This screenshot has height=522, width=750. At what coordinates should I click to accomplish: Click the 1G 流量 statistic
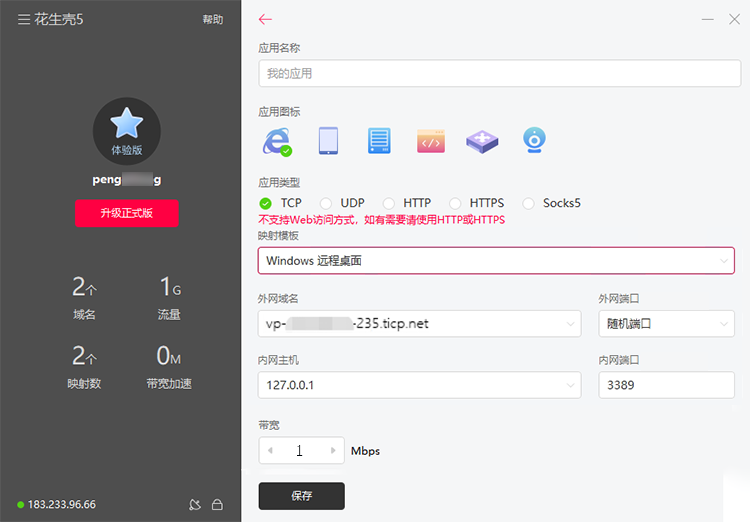[169, 298]
